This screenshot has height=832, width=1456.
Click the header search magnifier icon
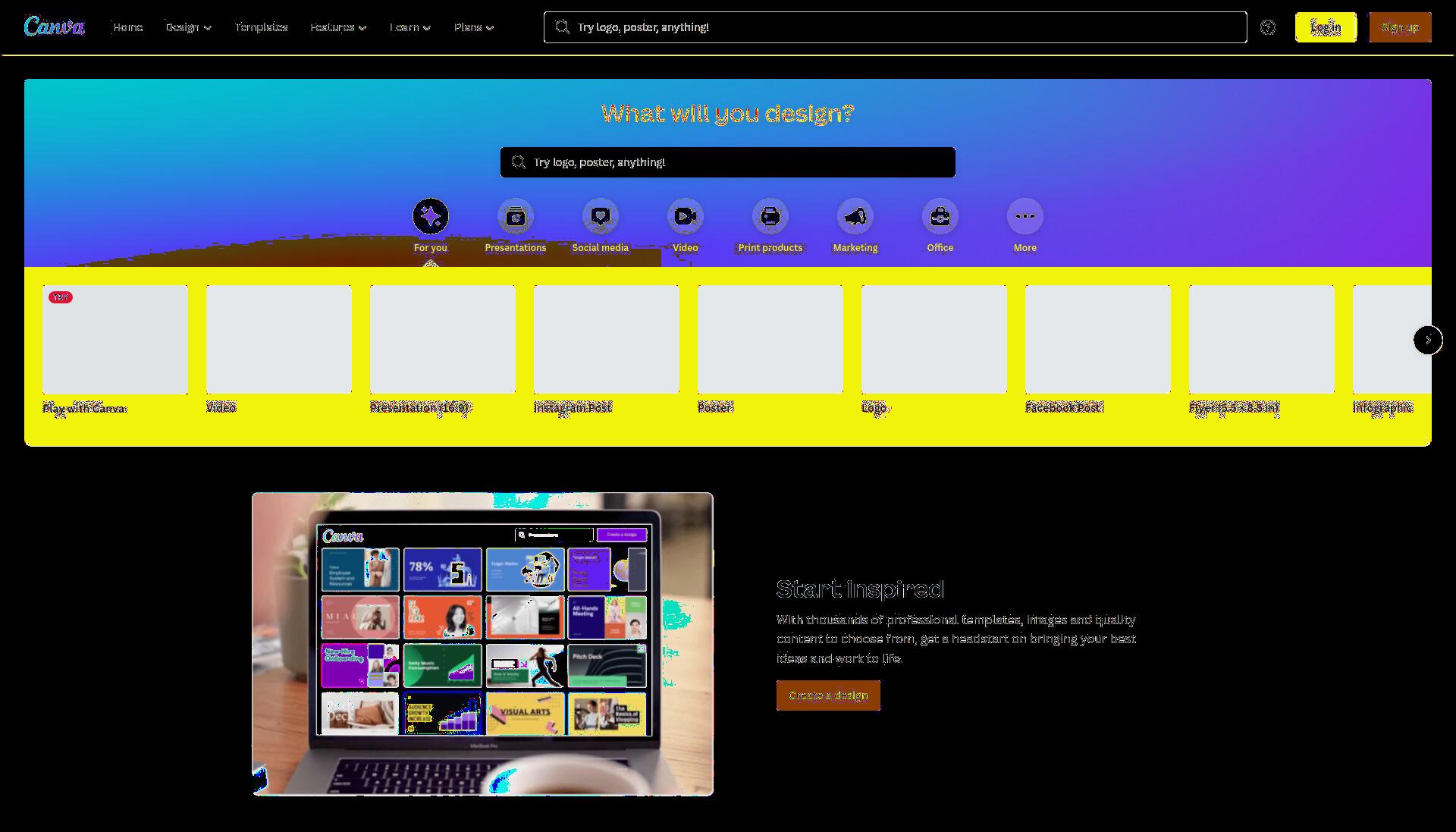coord(562,27)
